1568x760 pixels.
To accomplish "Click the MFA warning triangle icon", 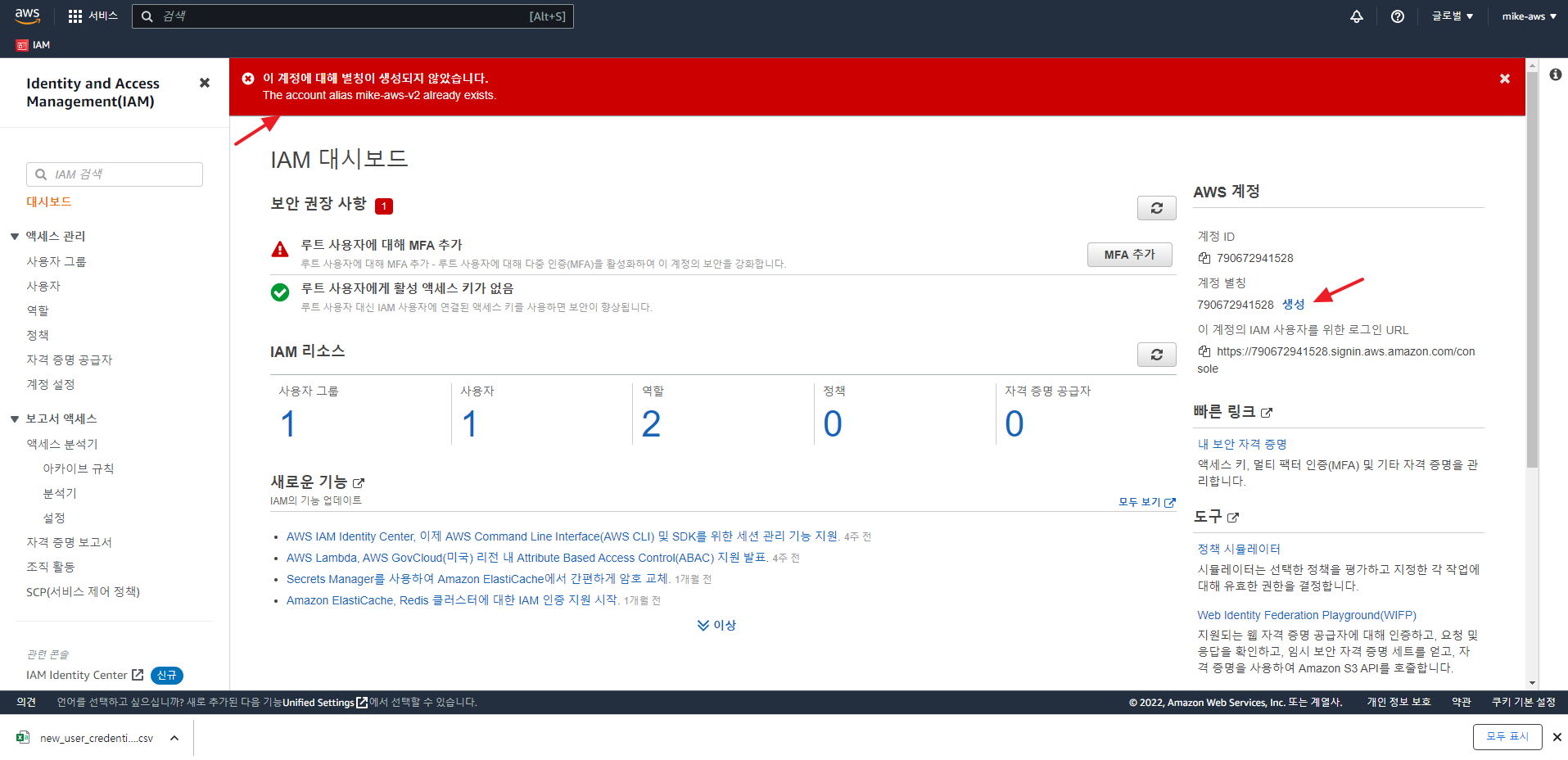I will 280,249.
